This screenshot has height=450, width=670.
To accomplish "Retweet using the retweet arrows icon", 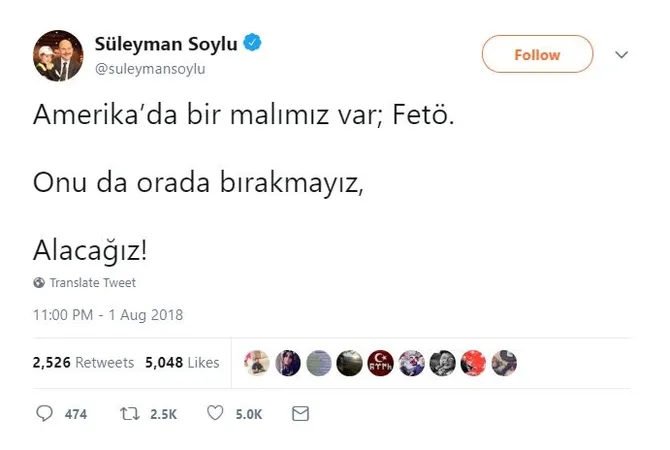I will click(x=128, y=413).
